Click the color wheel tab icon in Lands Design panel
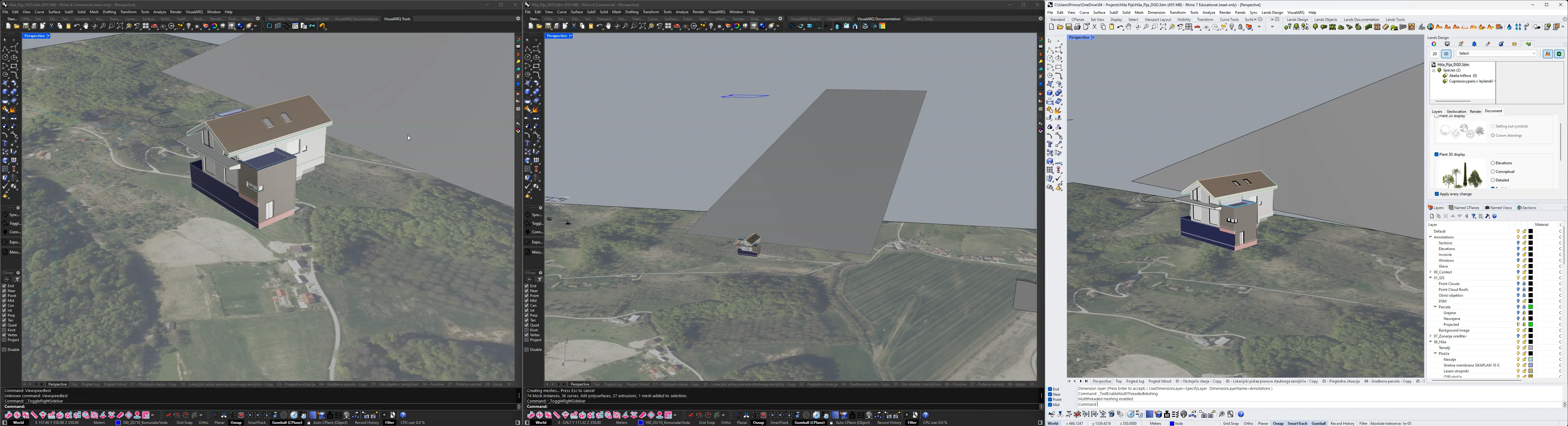Viewport: 1568px width, 426px height. coord(1434,44)
